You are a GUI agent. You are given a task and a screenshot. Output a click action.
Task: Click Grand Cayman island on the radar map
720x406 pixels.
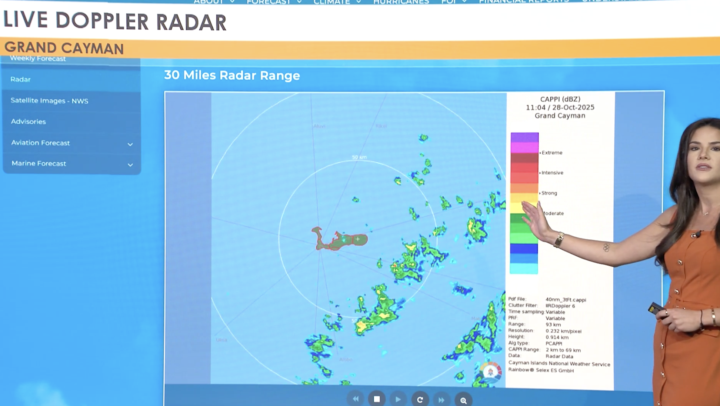pyautogui.click(x=340, y=239)
